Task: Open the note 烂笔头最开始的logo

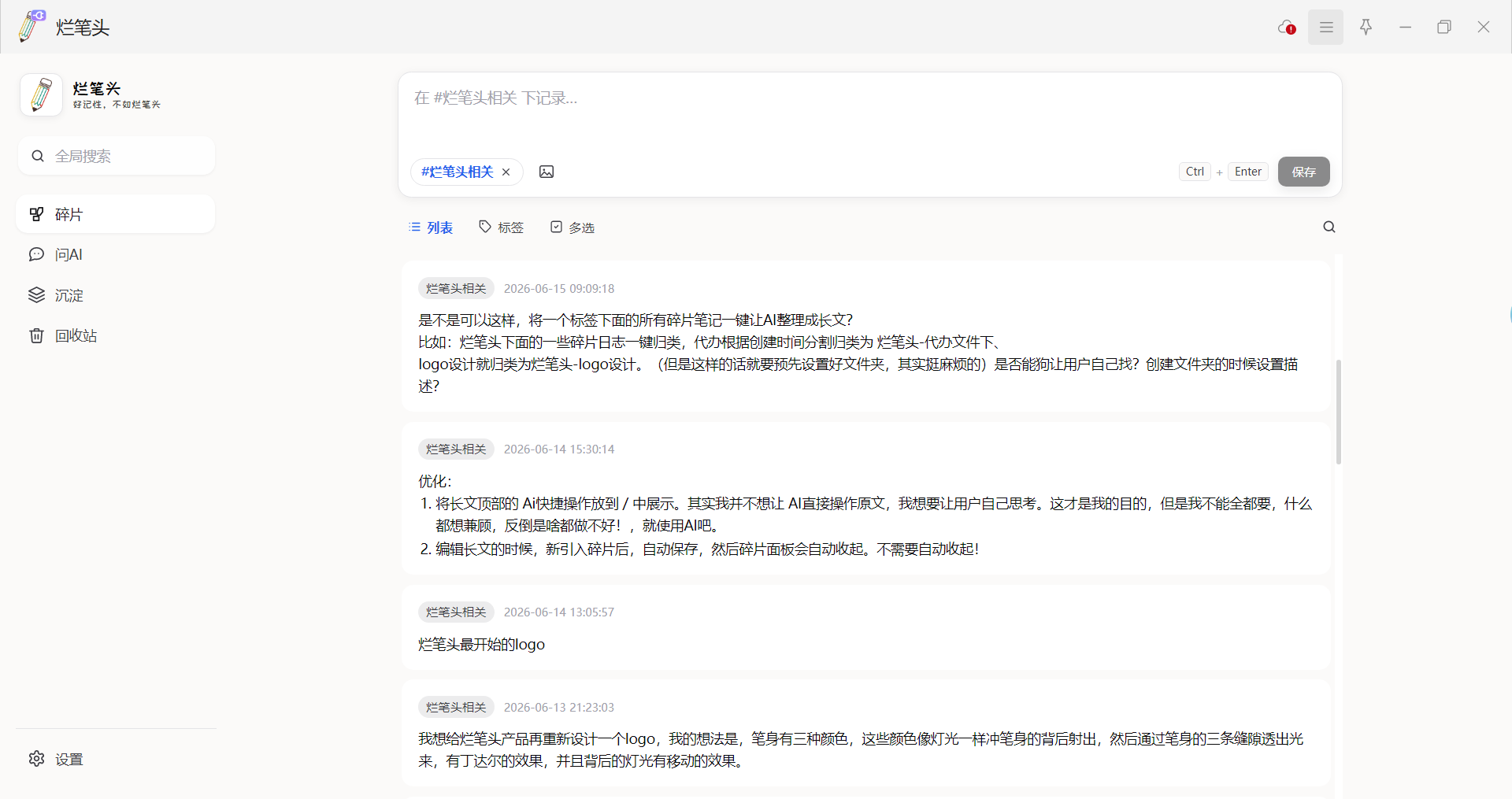Action: [481, 645]
